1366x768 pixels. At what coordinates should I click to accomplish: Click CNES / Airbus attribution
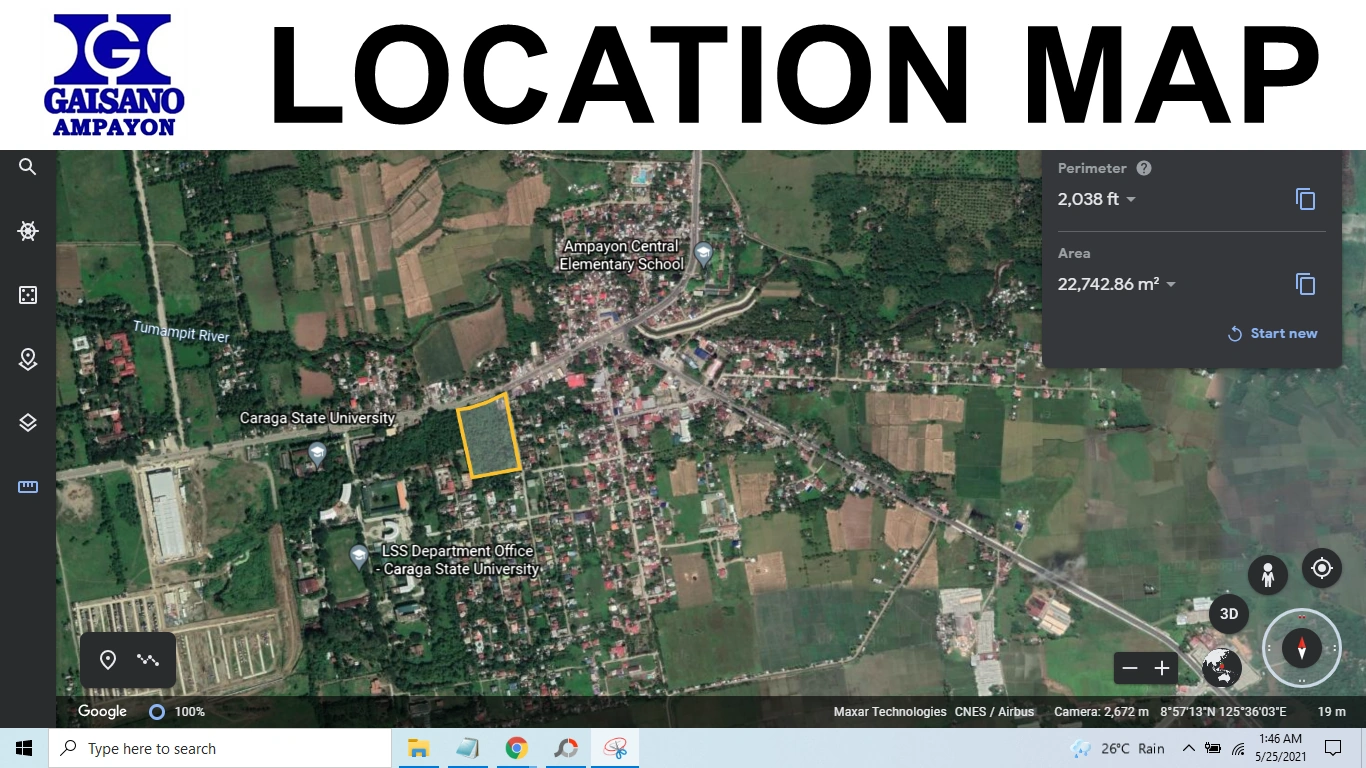(995, 712)
